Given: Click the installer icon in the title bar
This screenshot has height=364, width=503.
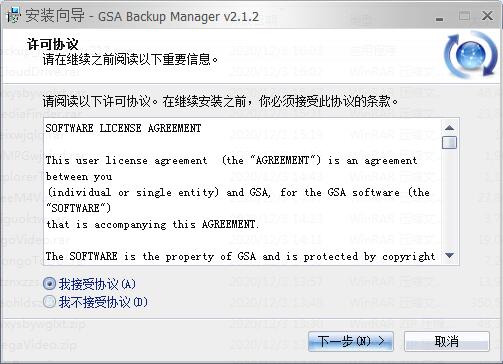Looking at the screenshot, I should click(14, 16).
